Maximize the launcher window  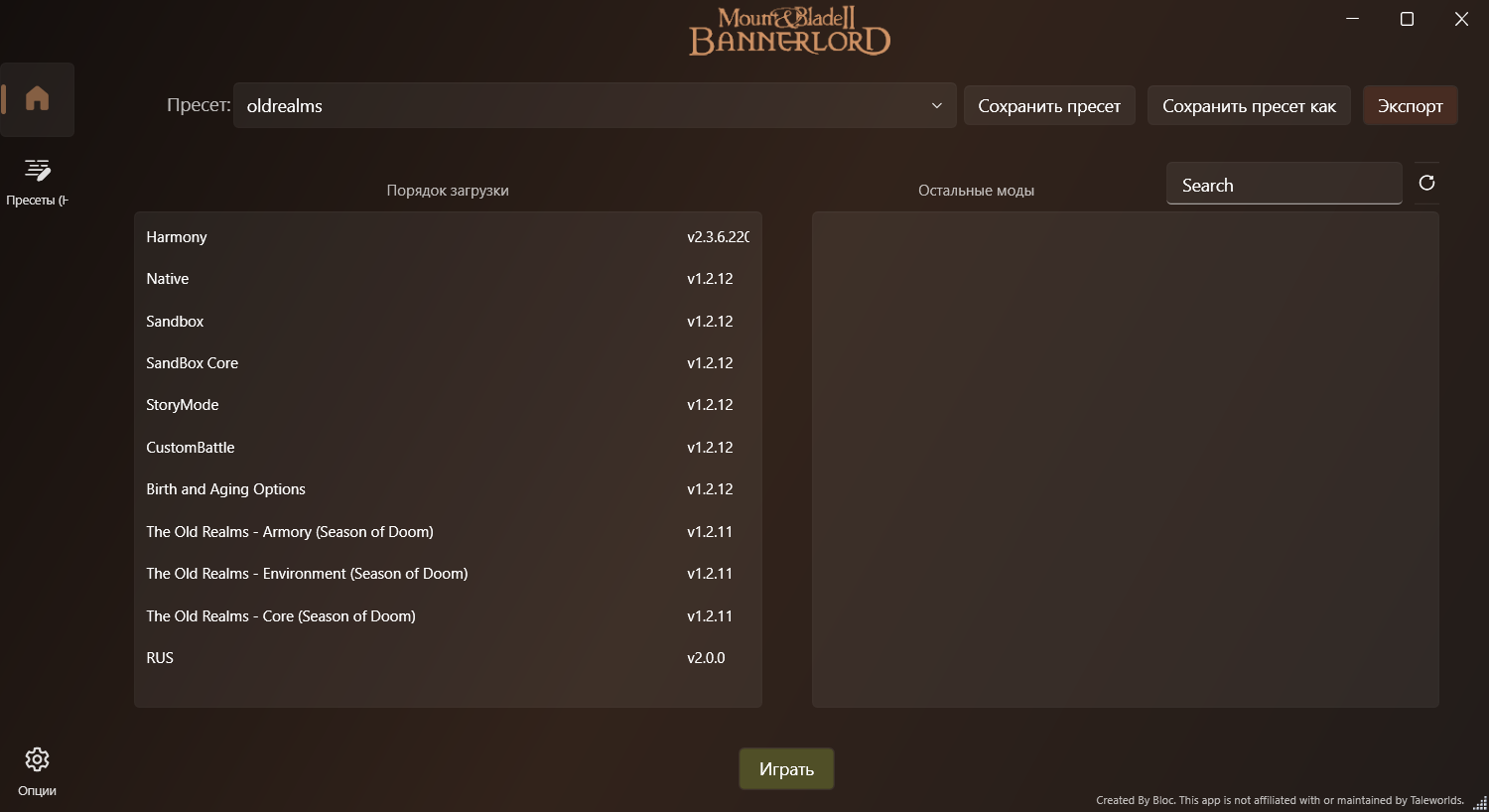pyautogui.click(x=1407, y=19)
